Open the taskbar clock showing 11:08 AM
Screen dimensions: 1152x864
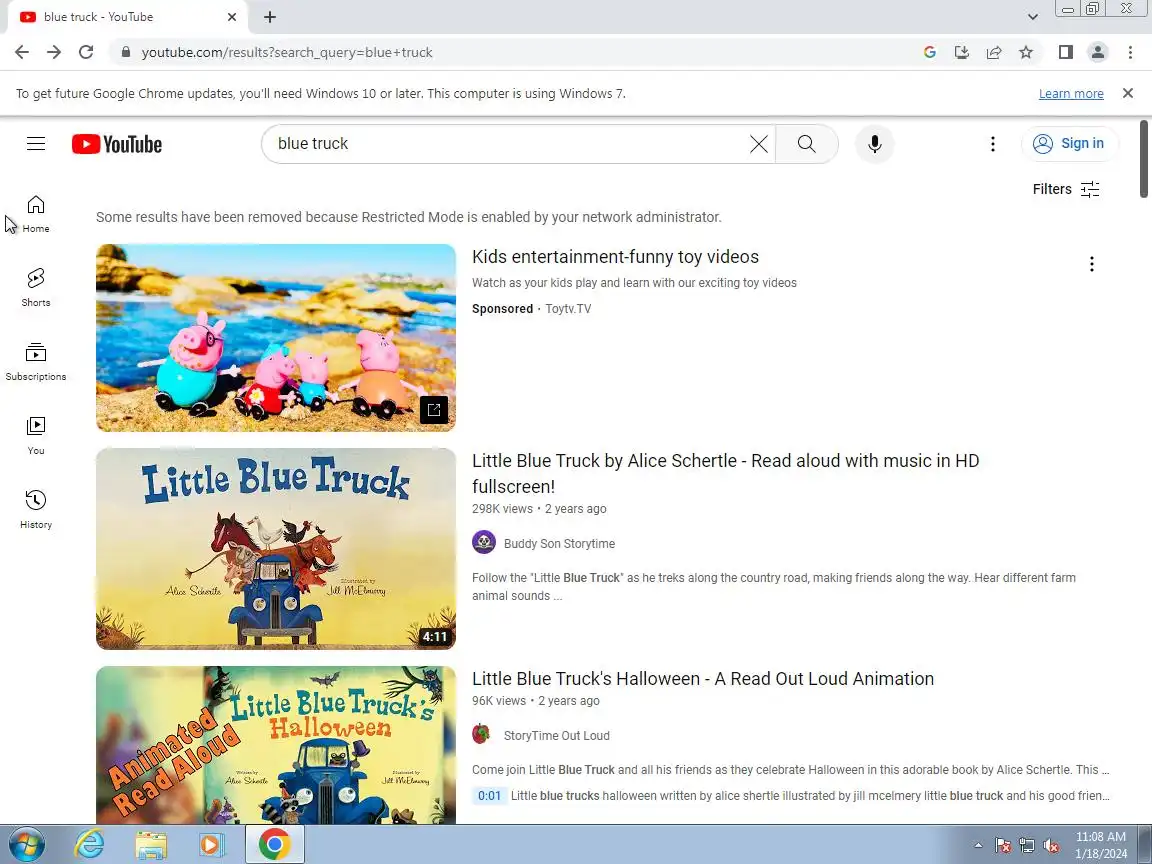1101,845
